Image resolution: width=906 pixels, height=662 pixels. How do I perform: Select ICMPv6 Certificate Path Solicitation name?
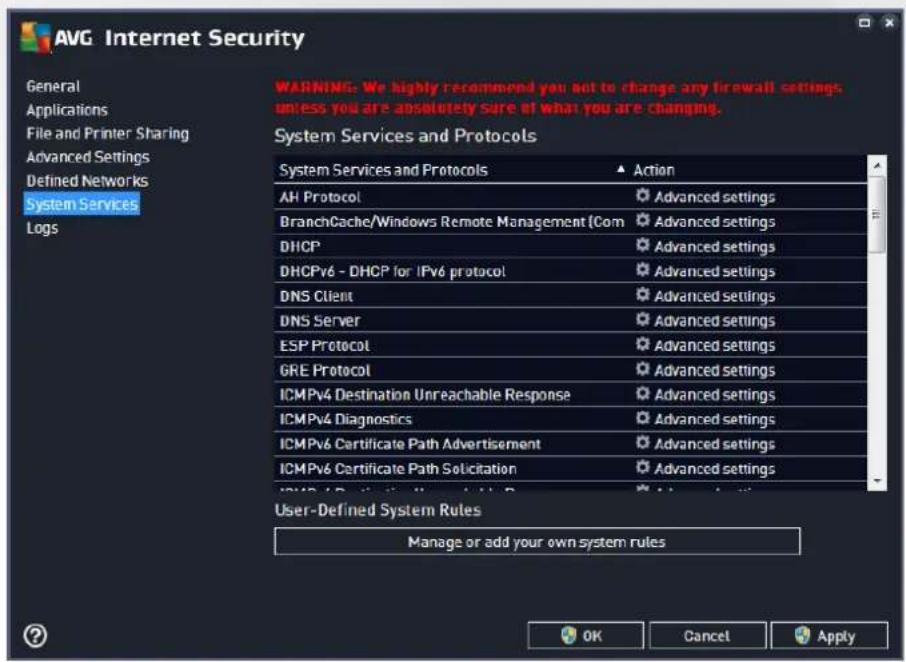click(x=398, y=468)
